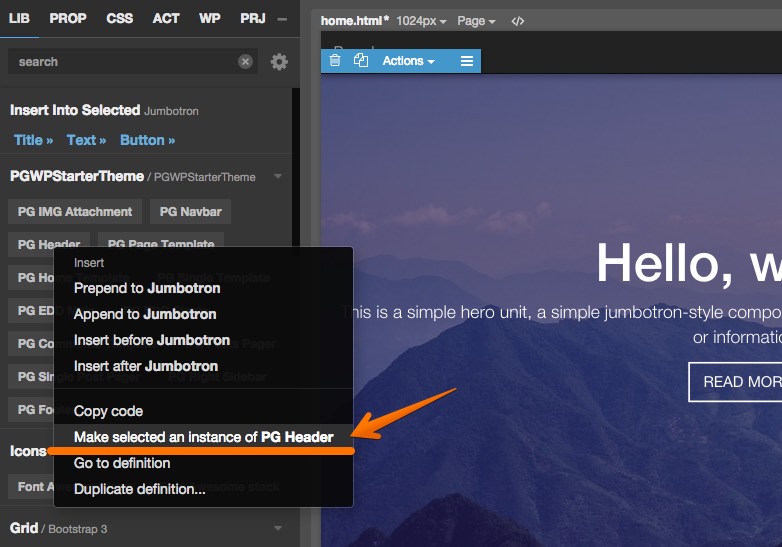Switch to the ACT tab
Screen dimensions: 782x547
pos(166,18)
